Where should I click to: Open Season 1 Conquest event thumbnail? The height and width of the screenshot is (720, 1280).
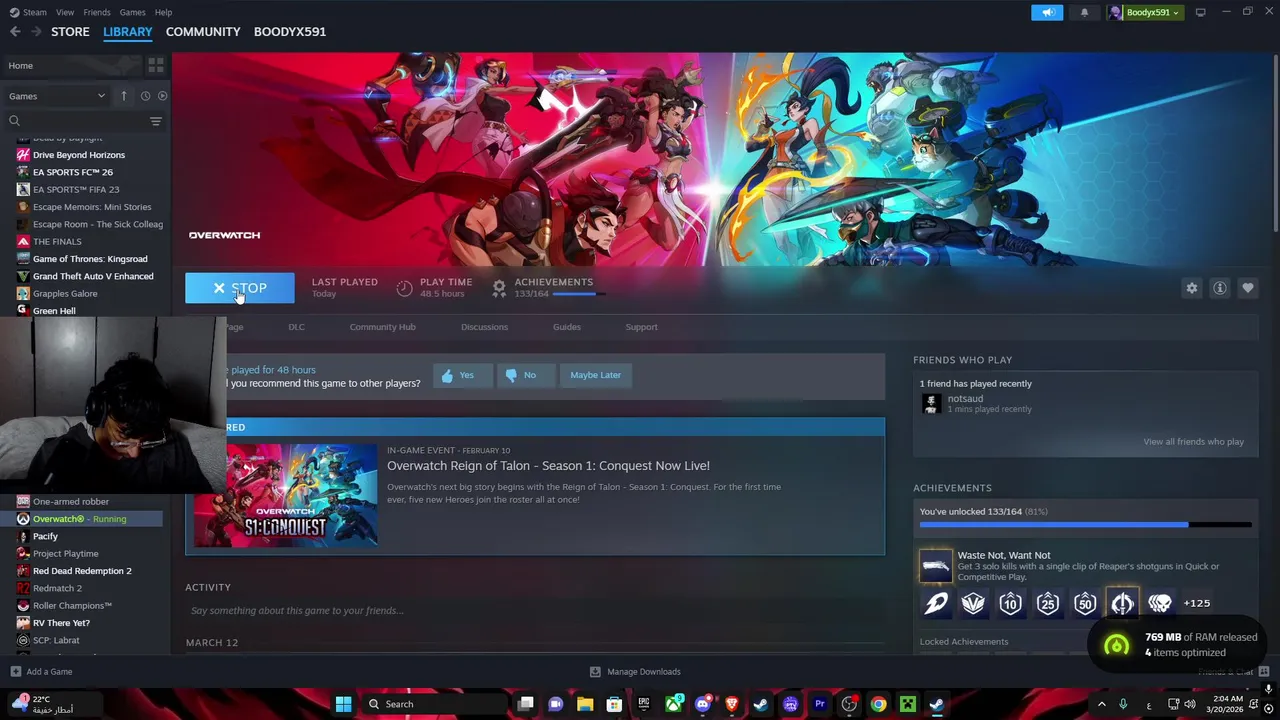point(286,495)
